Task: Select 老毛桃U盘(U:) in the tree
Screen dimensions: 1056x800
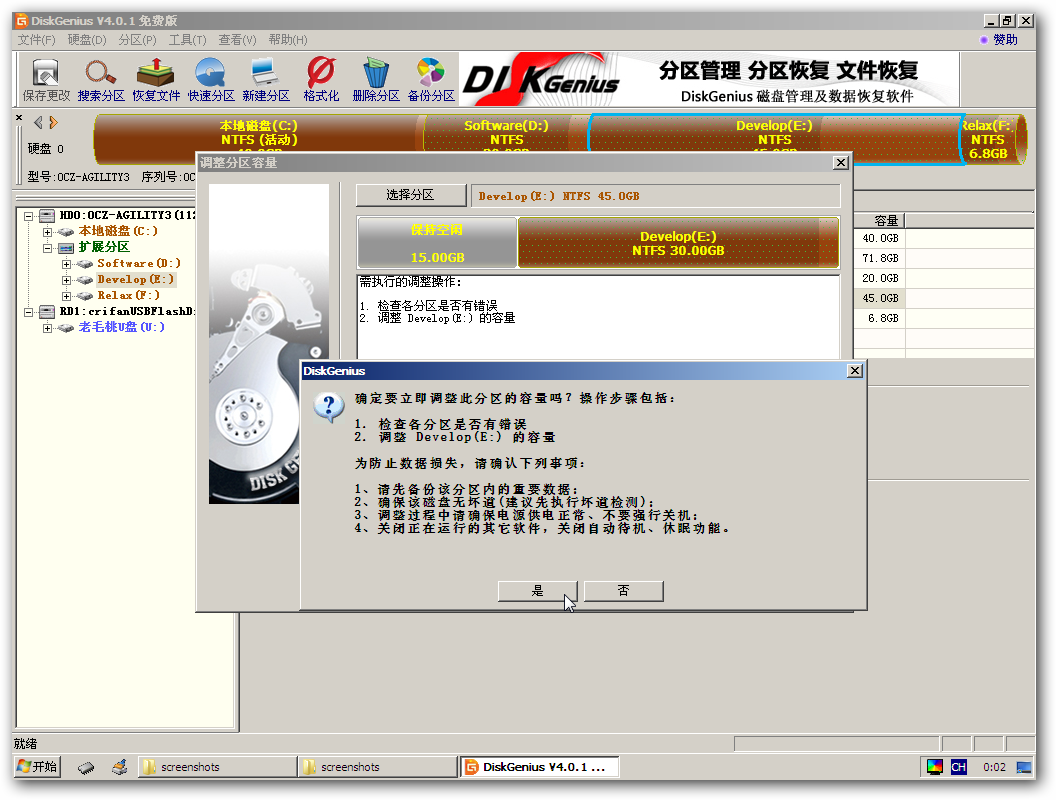Action: (x=121, y=327)
